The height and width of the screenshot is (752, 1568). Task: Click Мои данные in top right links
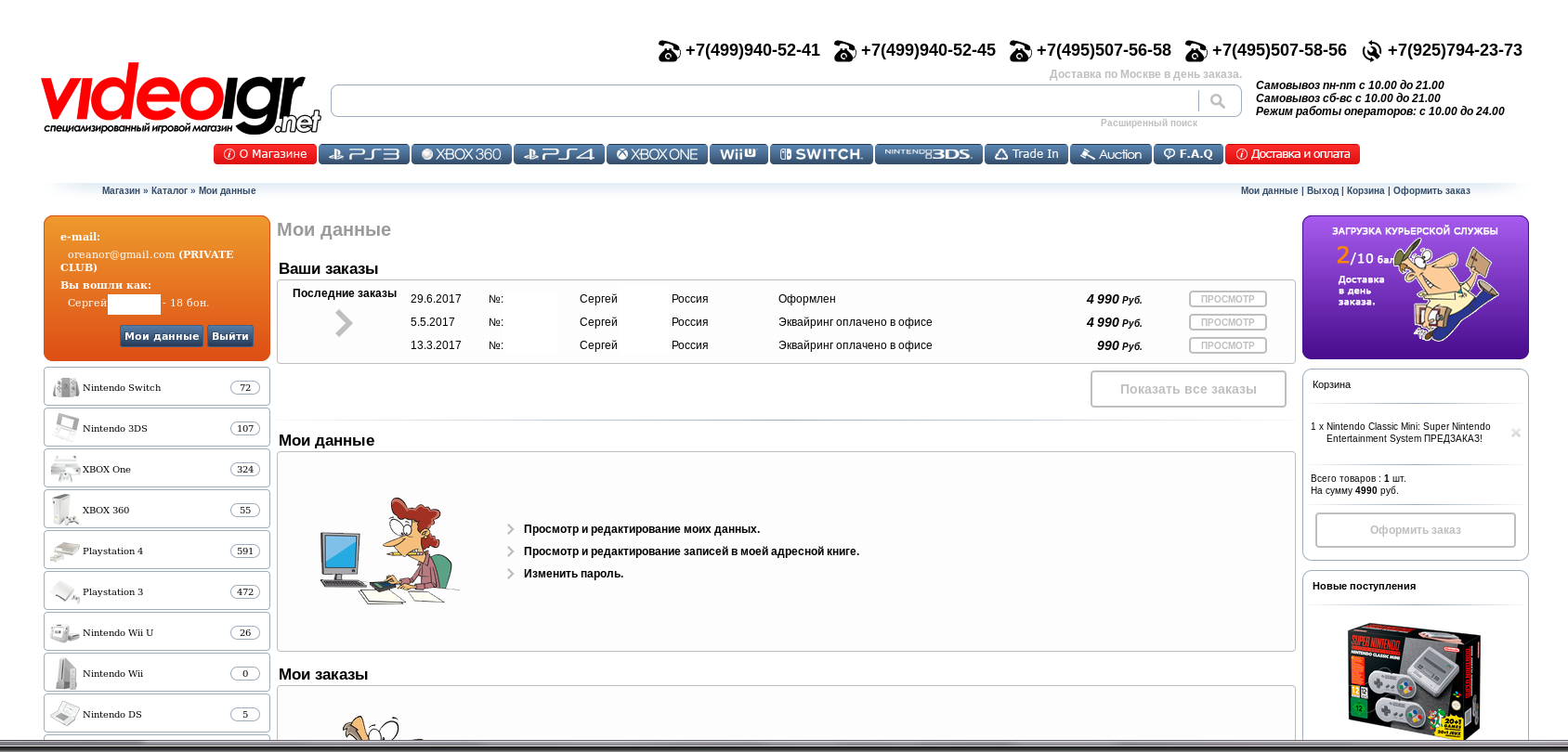tap(1269, 191)
